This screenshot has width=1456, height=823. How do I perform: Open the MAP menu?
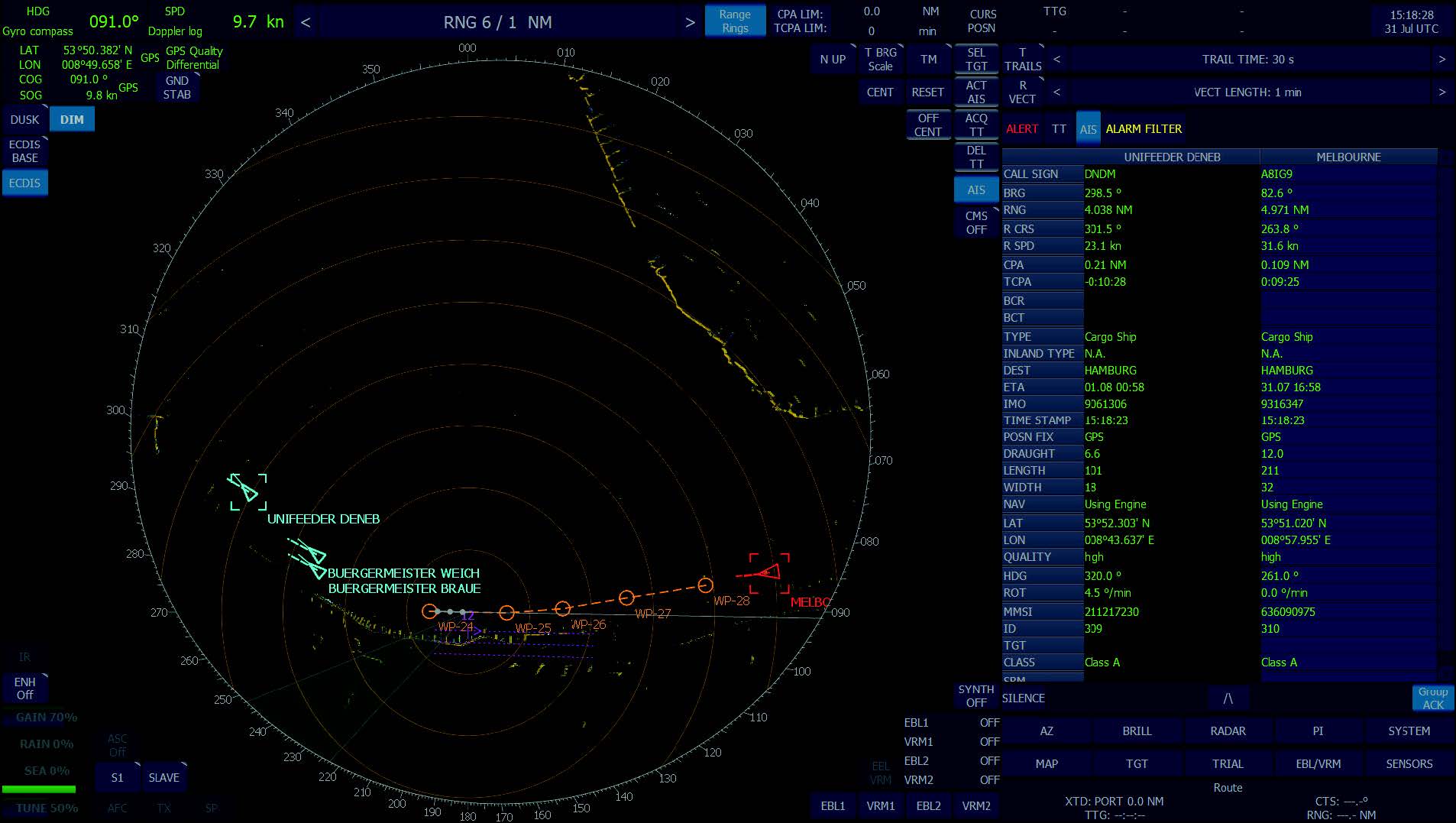point(1047,763)
